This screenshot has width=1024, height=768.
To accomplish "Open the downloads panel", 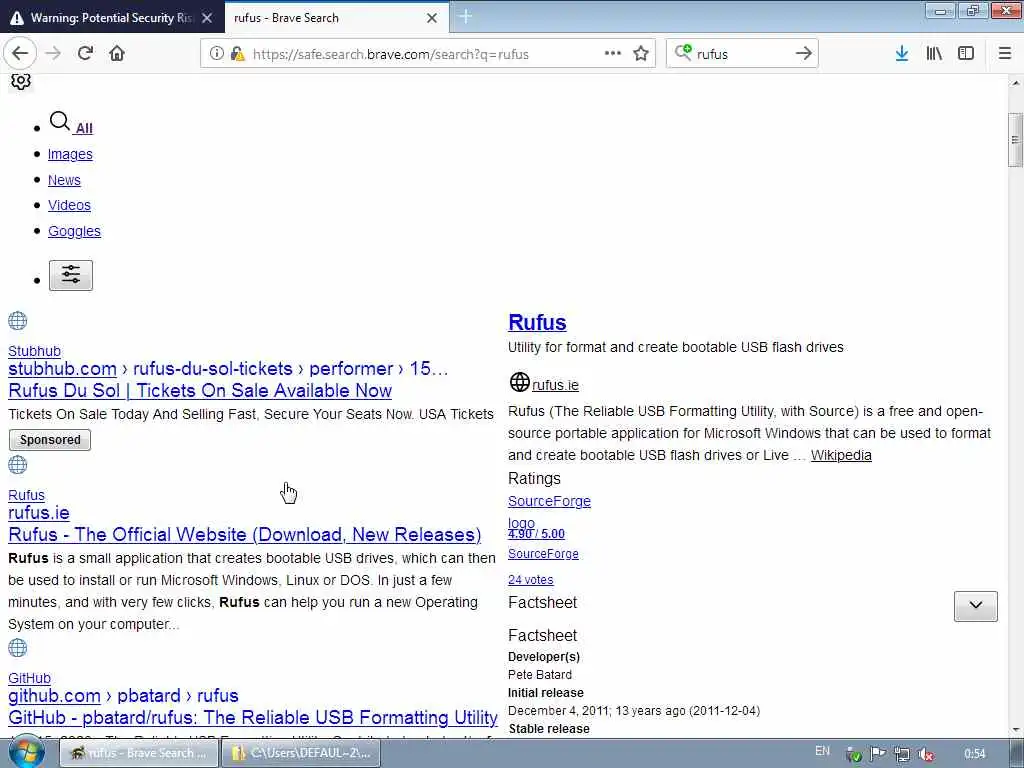I will click(902, 54).
